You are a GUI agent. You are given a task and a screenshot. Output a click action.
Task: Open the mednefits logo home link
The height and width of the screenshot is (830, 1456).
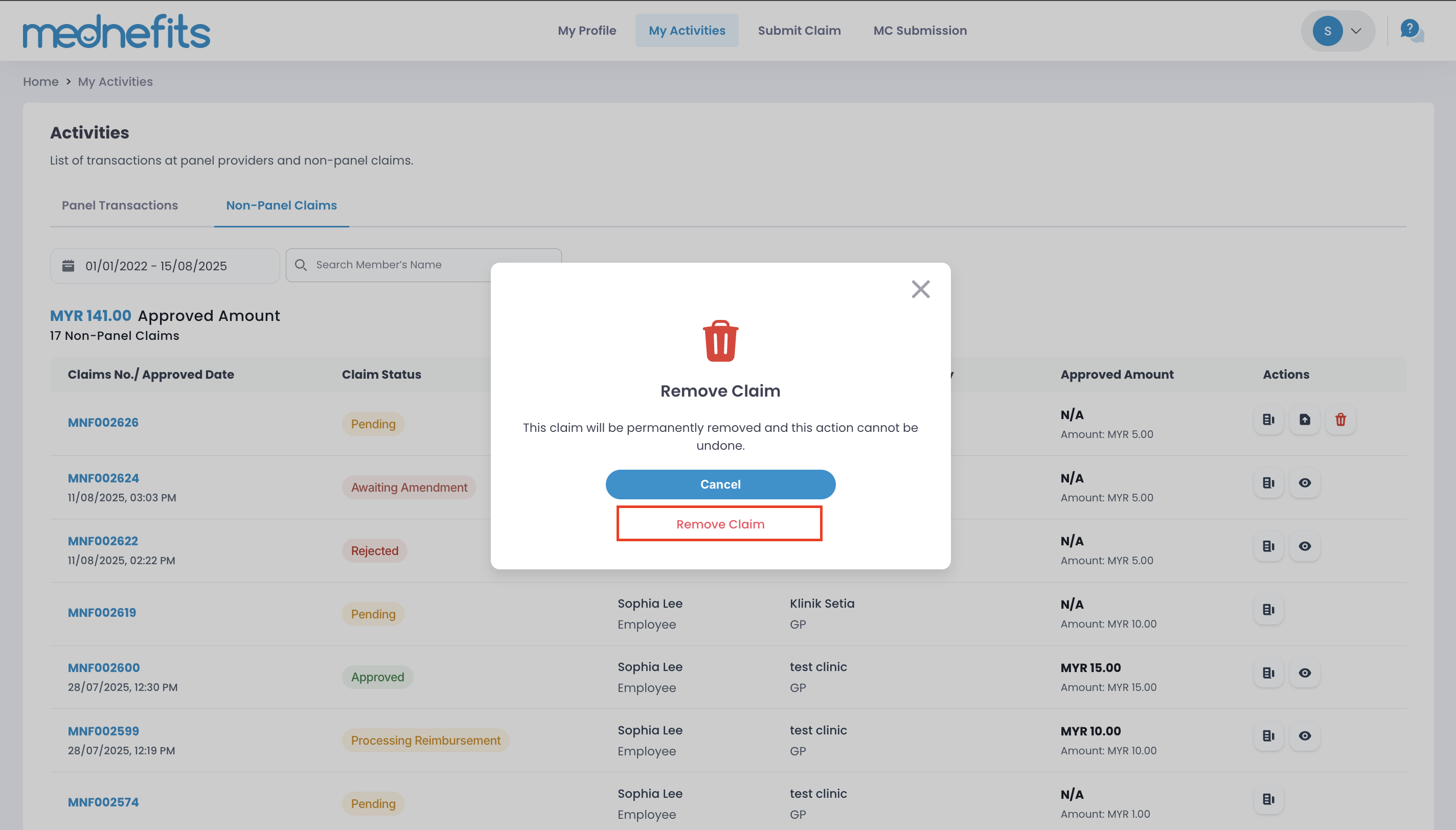pyautogui.click(x=116, y=31)
